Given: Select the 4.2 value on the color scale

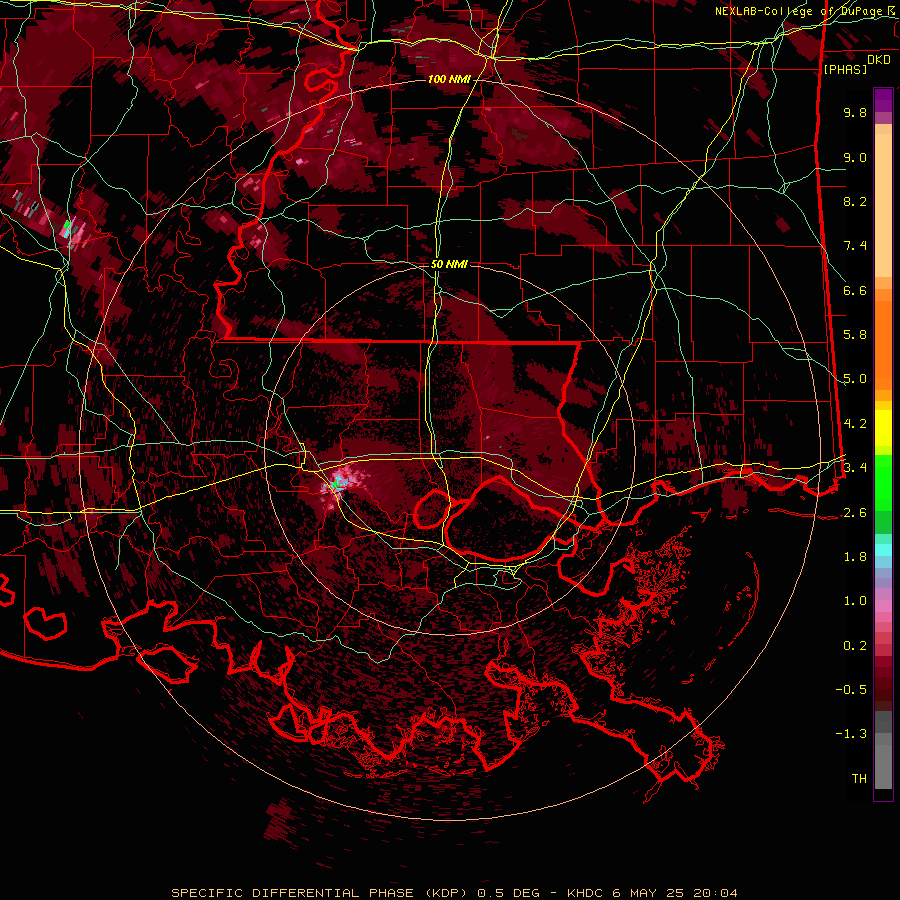Looking at the screenshot, I should 855,424.
